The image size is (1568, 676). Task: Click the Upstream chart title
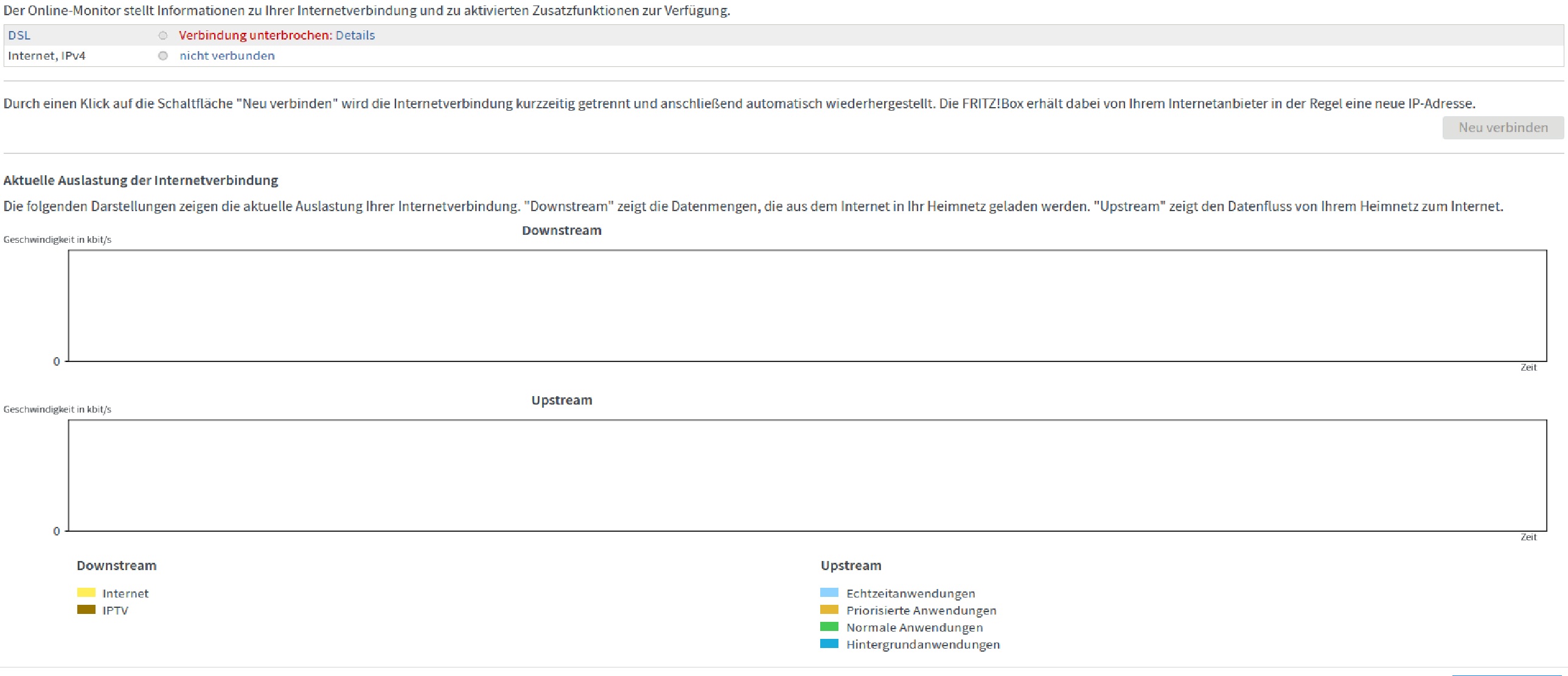pos(561,400)
